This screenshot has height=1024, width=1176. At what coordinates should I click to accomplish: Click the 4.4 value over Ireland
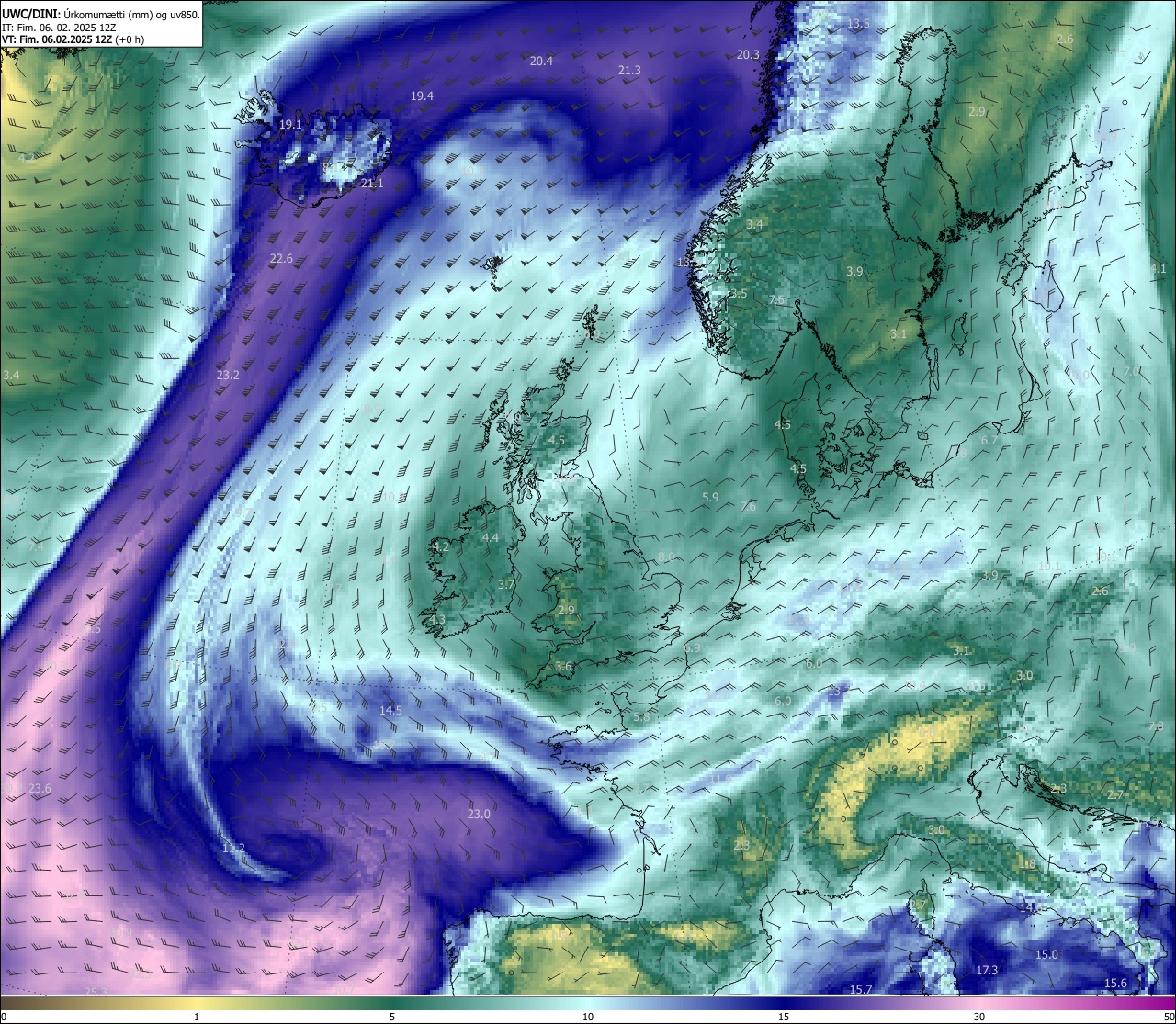coord(491,538)
